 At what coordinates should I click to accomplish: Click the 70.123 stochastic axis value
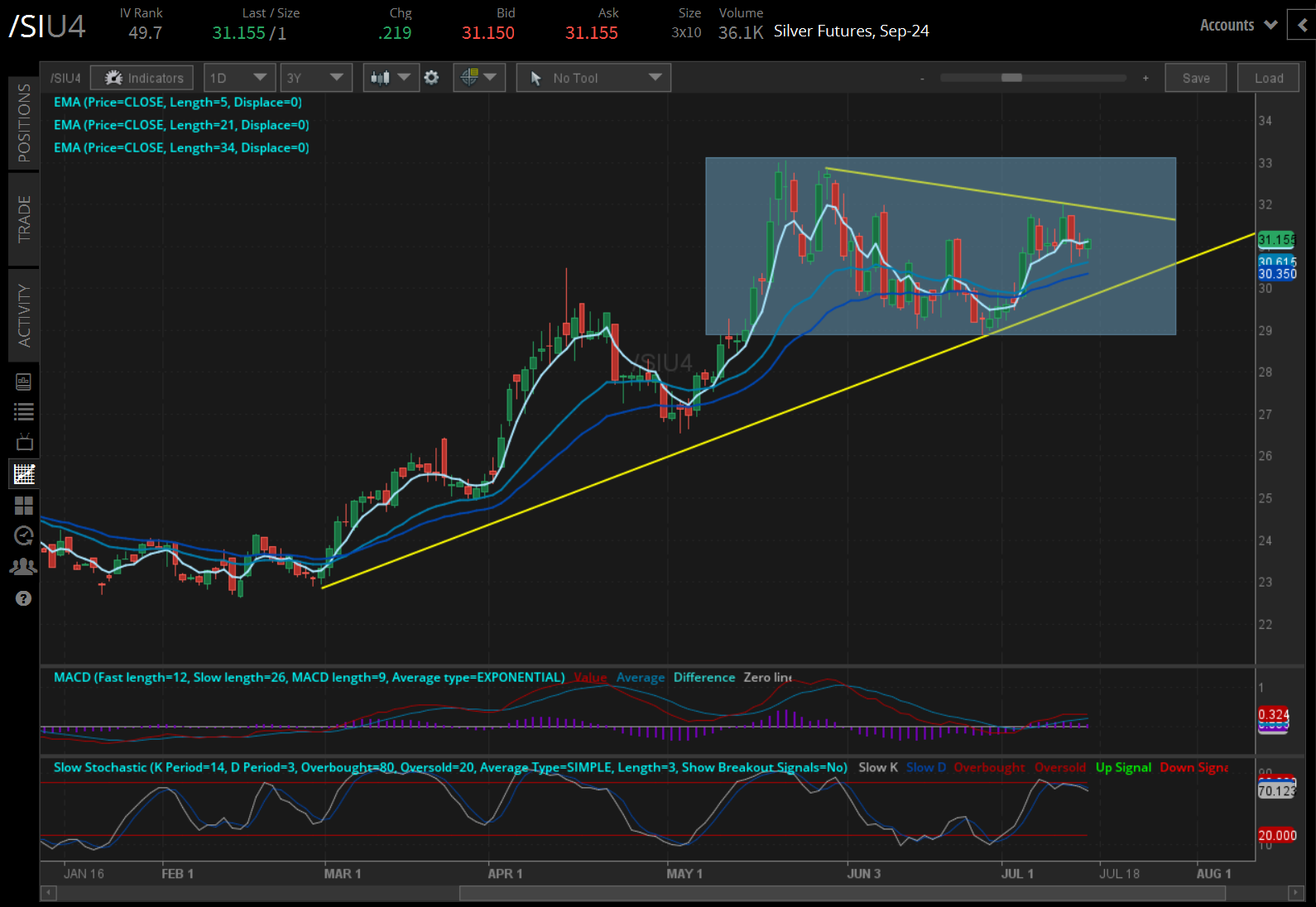pos(1276,790)
